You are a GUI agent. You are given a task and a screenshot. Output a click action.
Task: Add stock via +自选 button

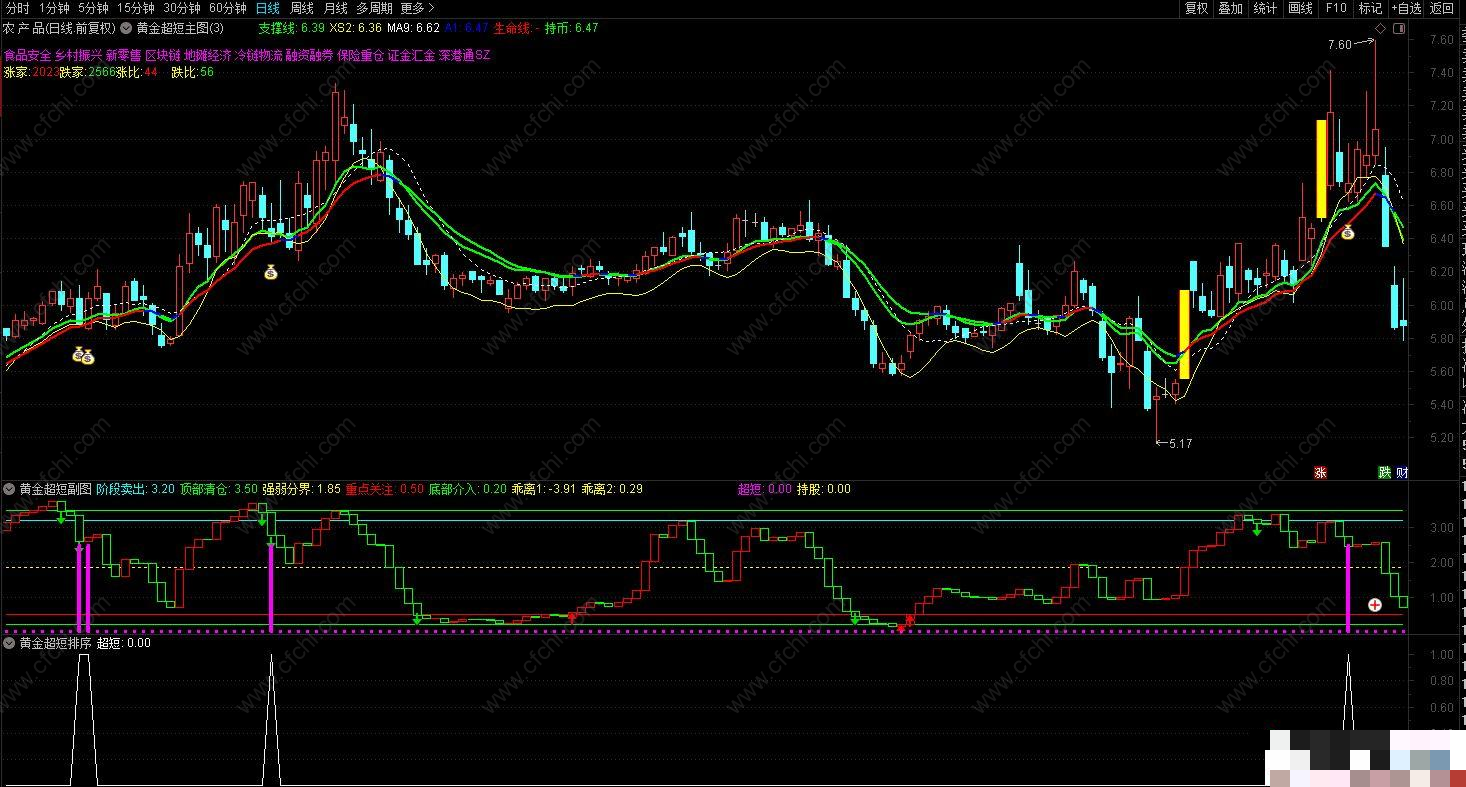1406,8
